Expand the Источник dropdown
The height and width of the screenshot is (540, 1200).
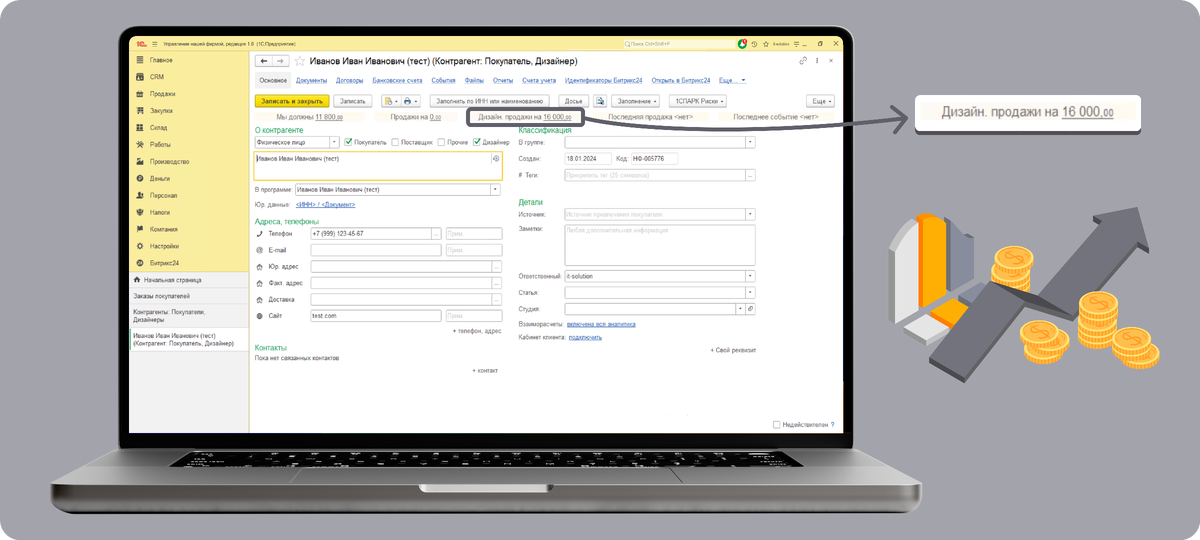click(x=750, y=213)
